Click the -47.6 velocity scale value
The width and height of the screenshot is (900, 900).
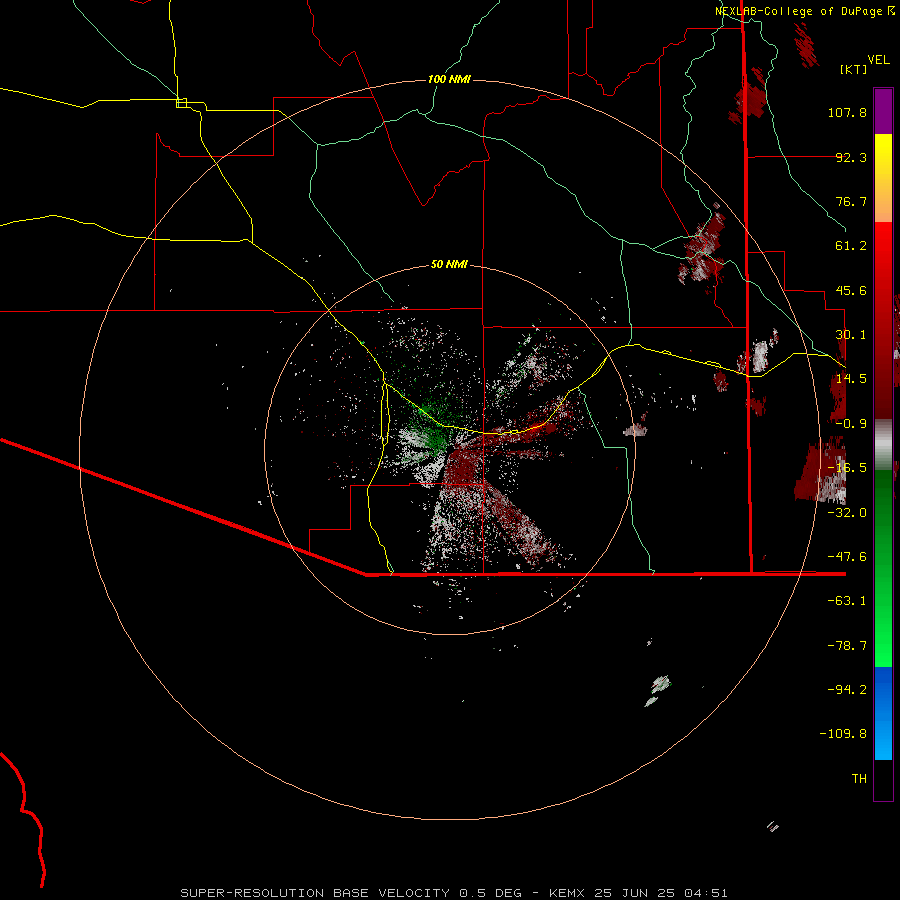coord(847,557)
